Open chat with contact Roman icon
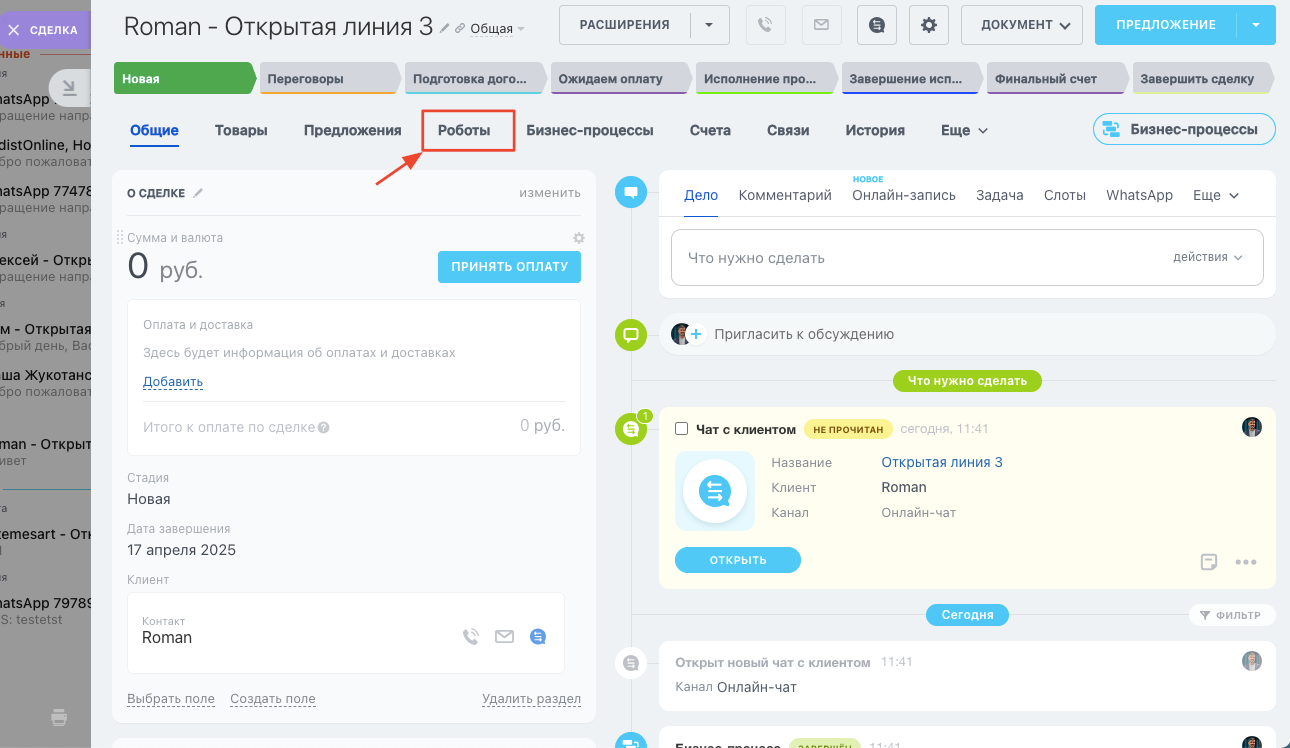 [x=538, y=636]
